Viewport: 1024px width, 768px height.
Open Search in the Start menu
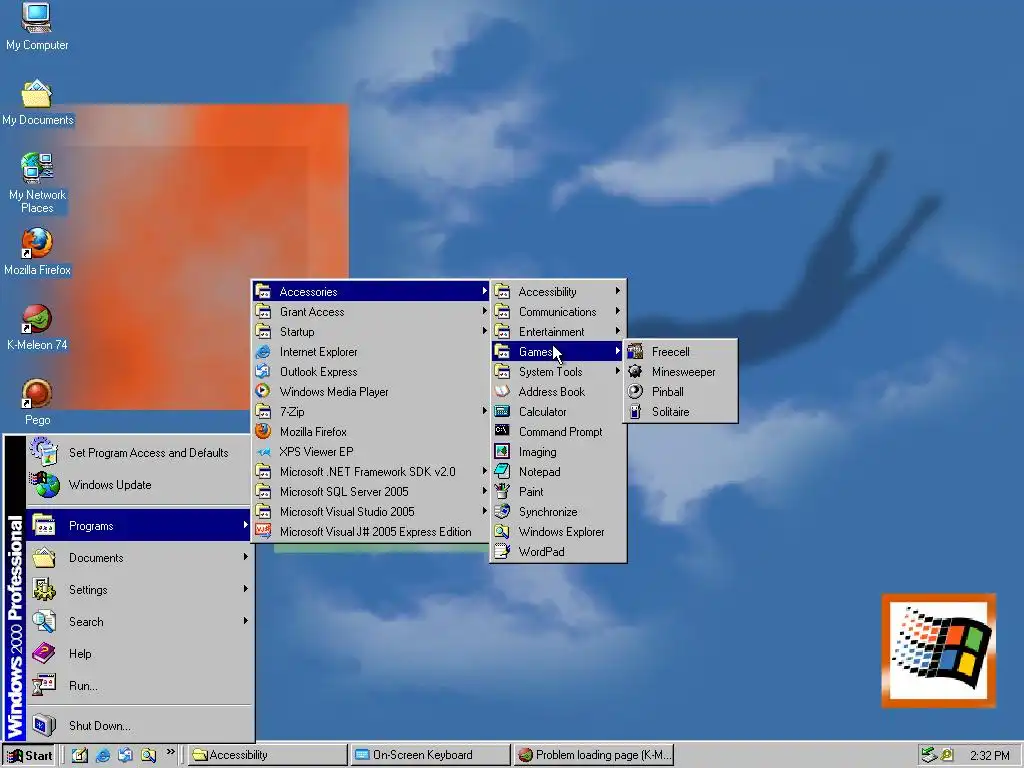[138, 622]
